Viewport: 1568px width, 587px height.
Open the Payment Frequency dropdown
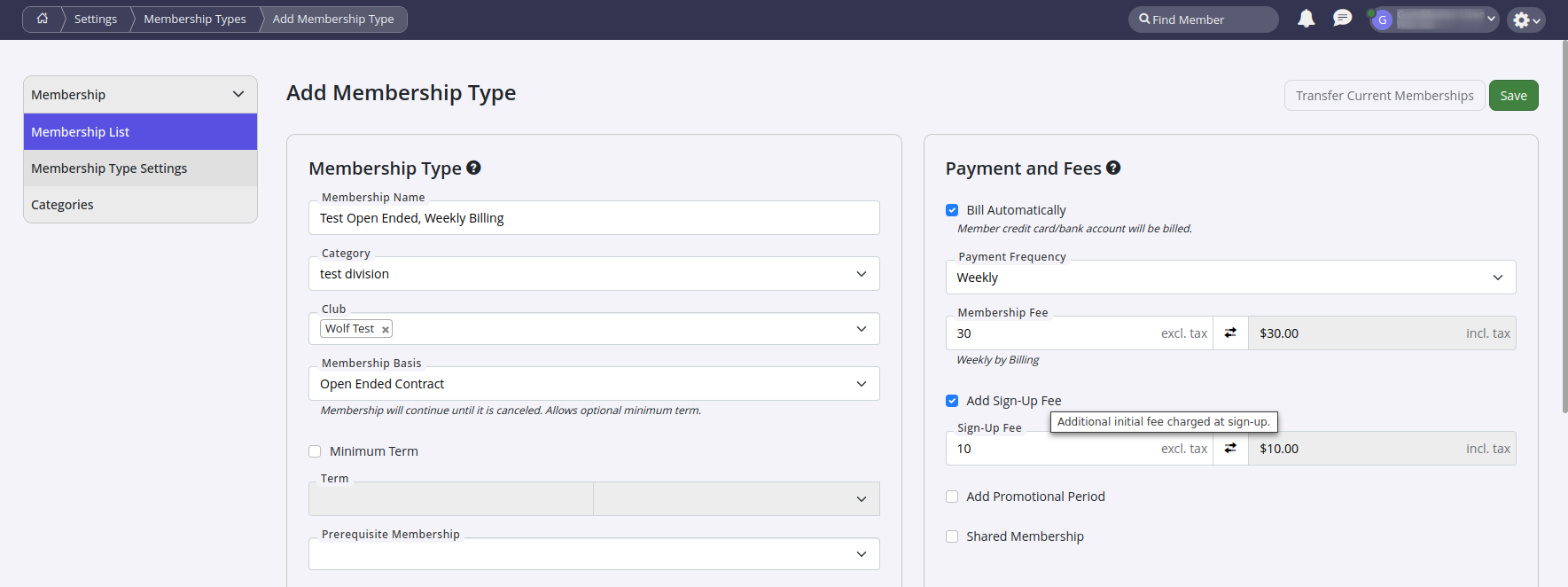click(1230, 278)
